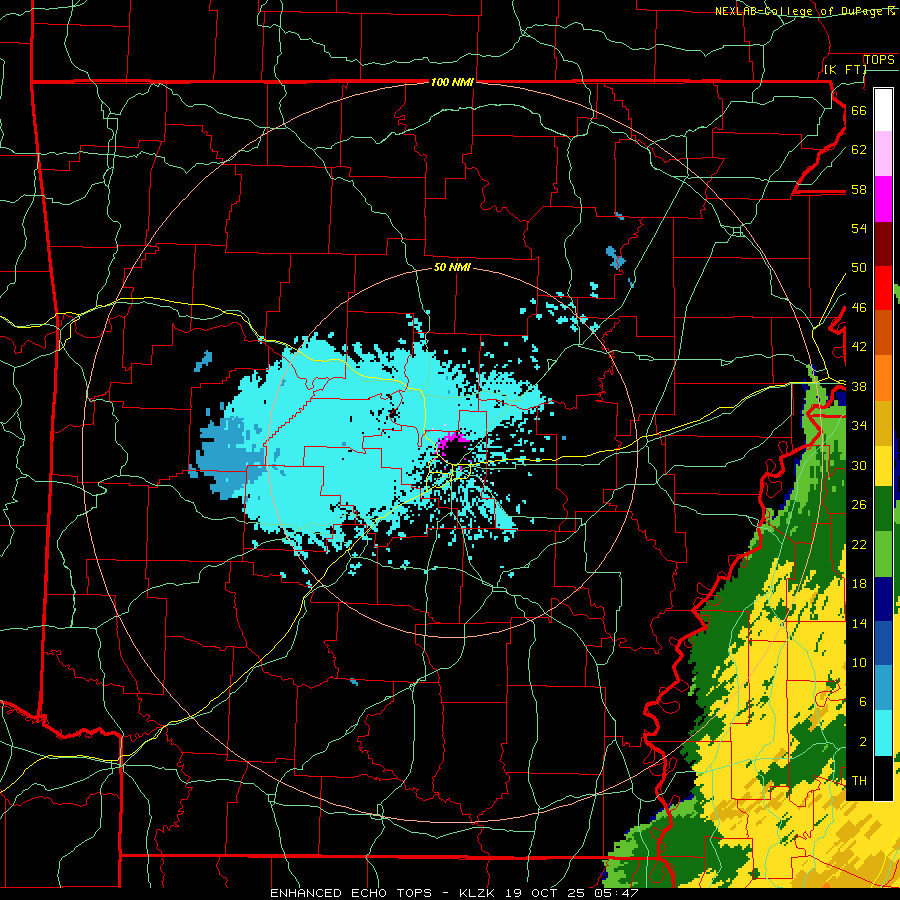The image size is (900, 900).
Task: Click the TH legend scale label
Action: [x=859, y=781]
